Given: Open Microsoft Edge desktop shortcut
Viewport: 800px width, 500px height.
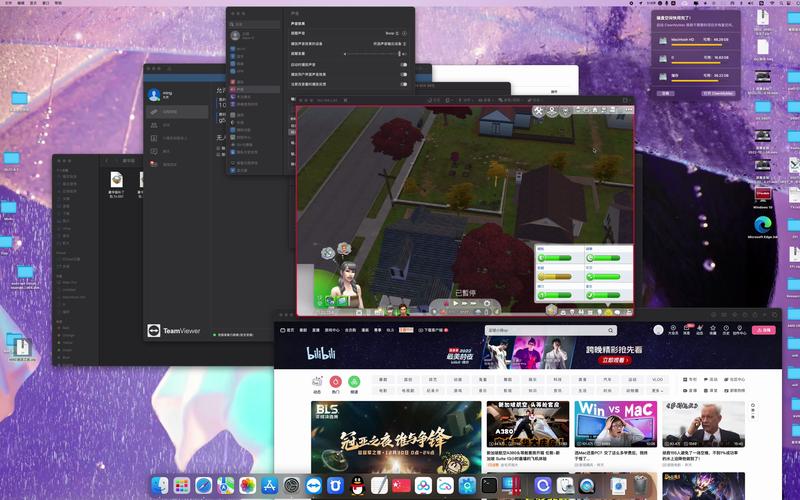Looking at the screenshot, I should click(763, 224).
